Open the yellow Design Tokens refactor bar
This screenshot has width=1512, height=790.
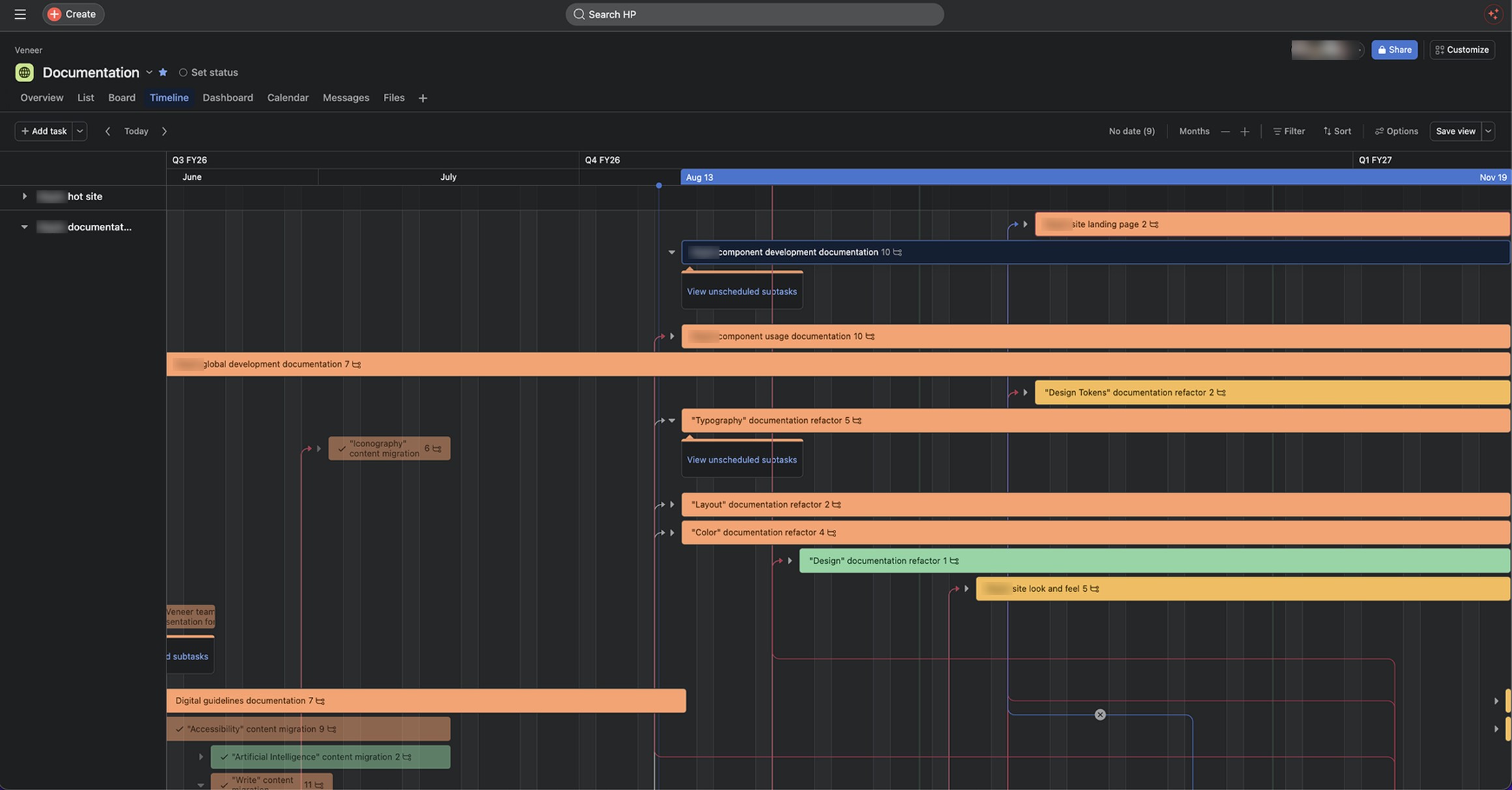coord(1272,392)
